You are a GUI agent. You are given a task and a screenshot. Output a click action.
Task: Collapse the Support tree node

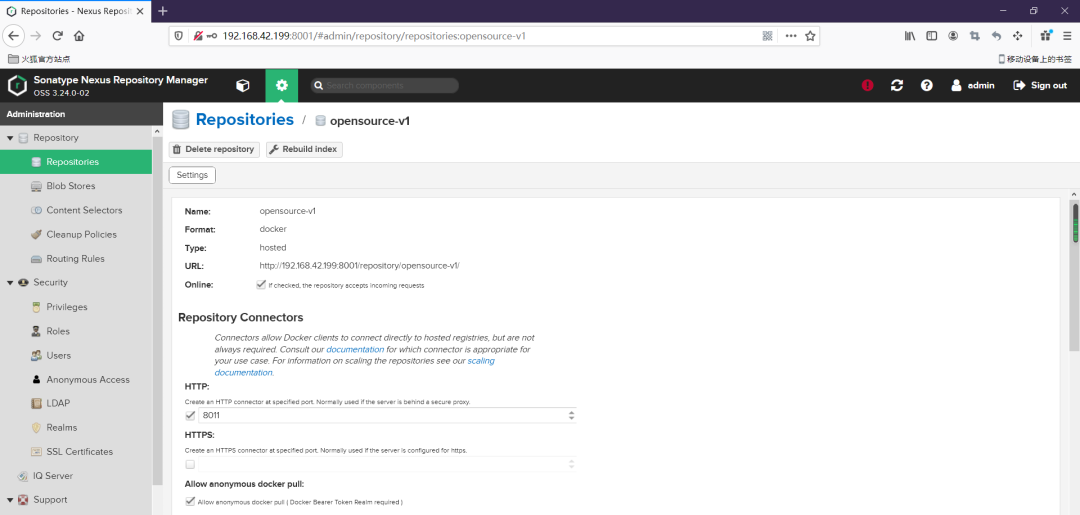tap(10, 500)
